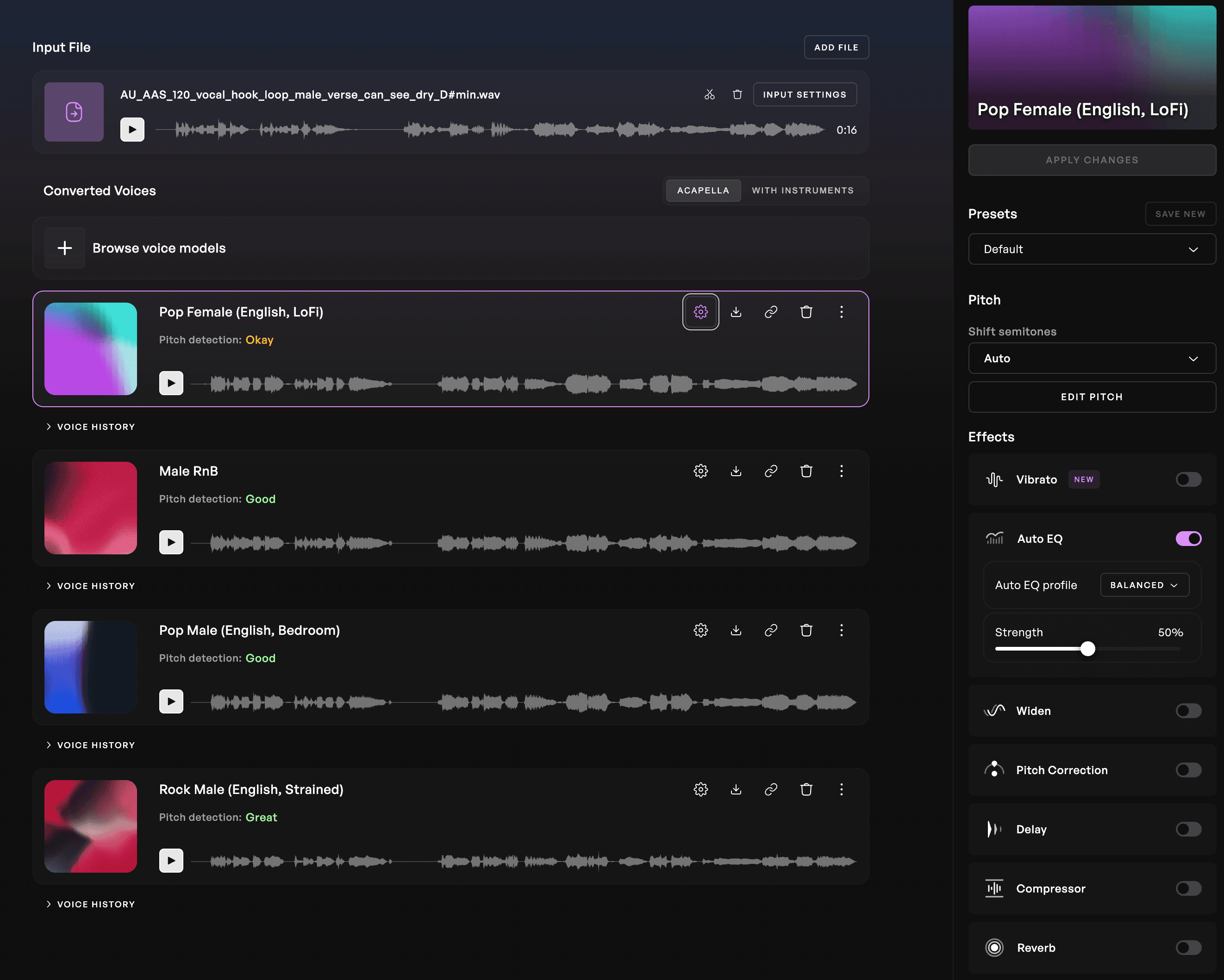Open settings gear for Pop Male (English, Bedroom)
This screenshot has width=1224, height=980.
tap(700, 630)
